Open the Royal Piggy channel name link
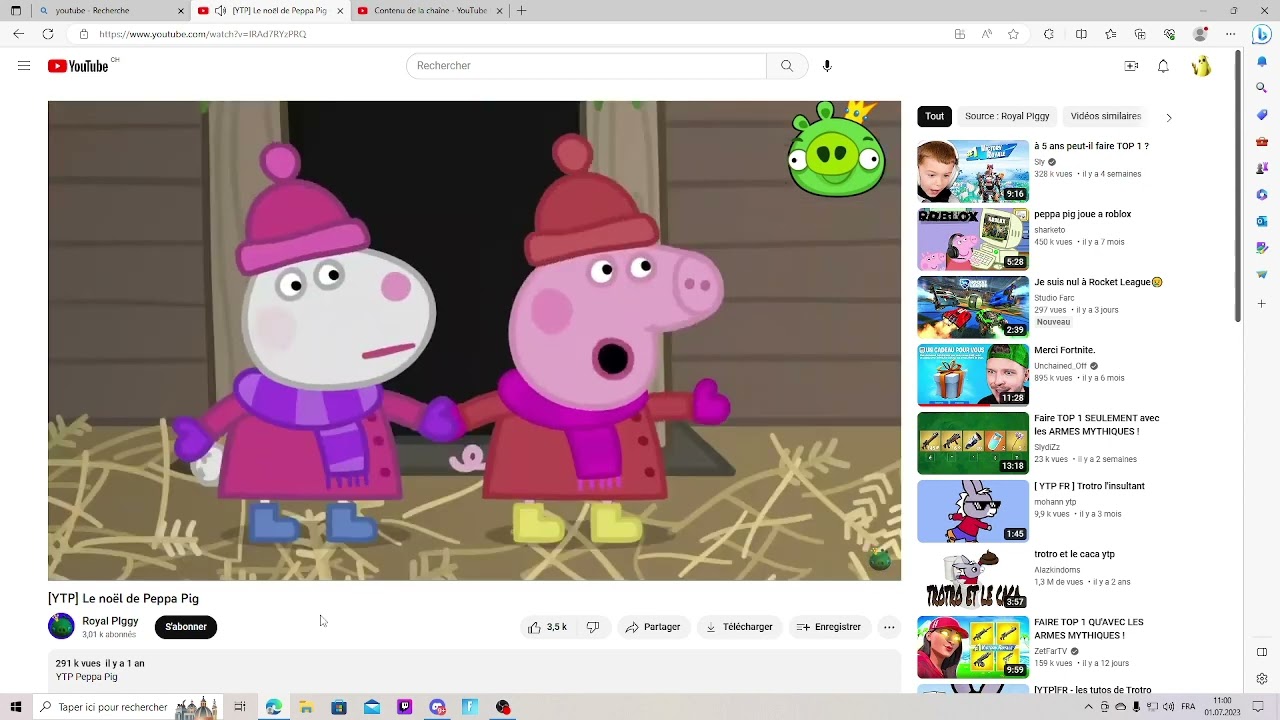This screenshot has height=720, width=1280. [110, 621]
